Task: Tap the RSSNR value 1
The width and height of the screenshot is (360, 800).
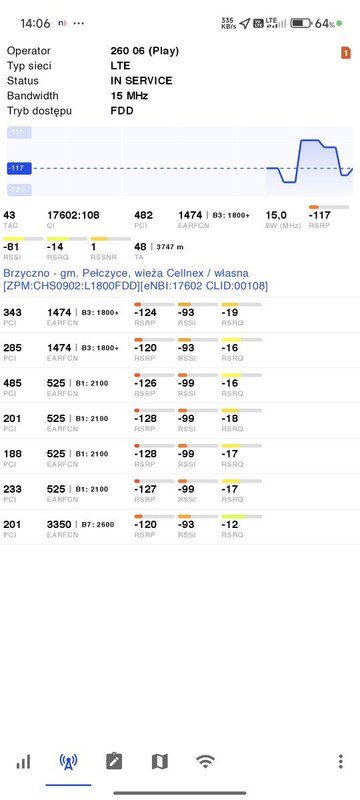Action: pyautogui.click(x=93, y=247)
